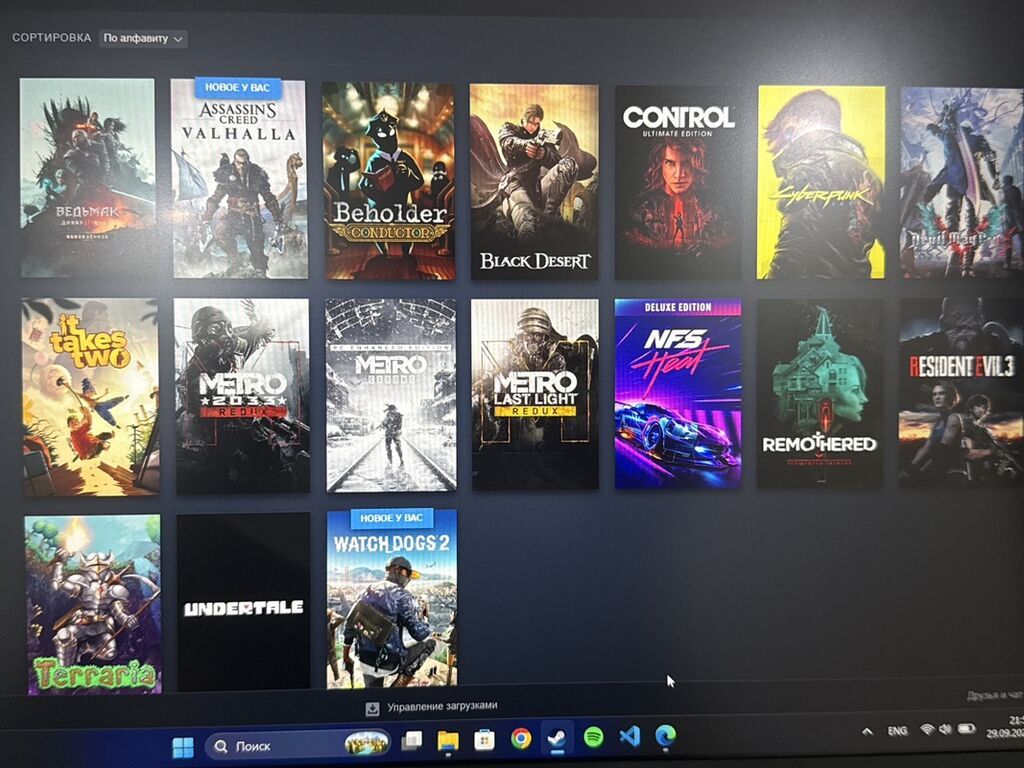The height and width of the screenshot is (768, 1024).
Task: Open the Remothered game cover
Action: [x=820, y=393]
